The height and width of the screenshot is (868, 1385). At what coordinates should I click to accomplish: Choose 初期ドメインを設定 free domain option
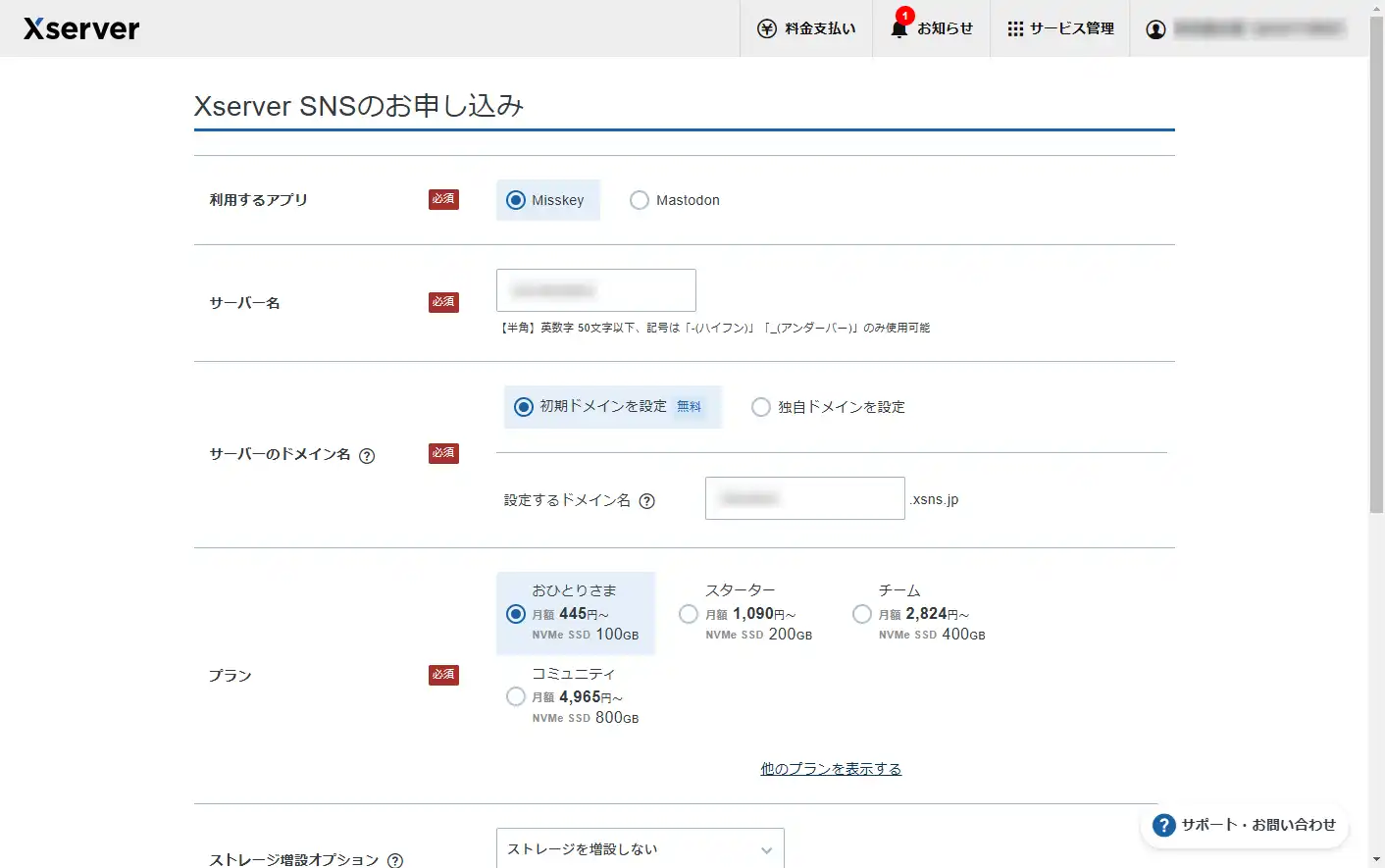point(612,407)
